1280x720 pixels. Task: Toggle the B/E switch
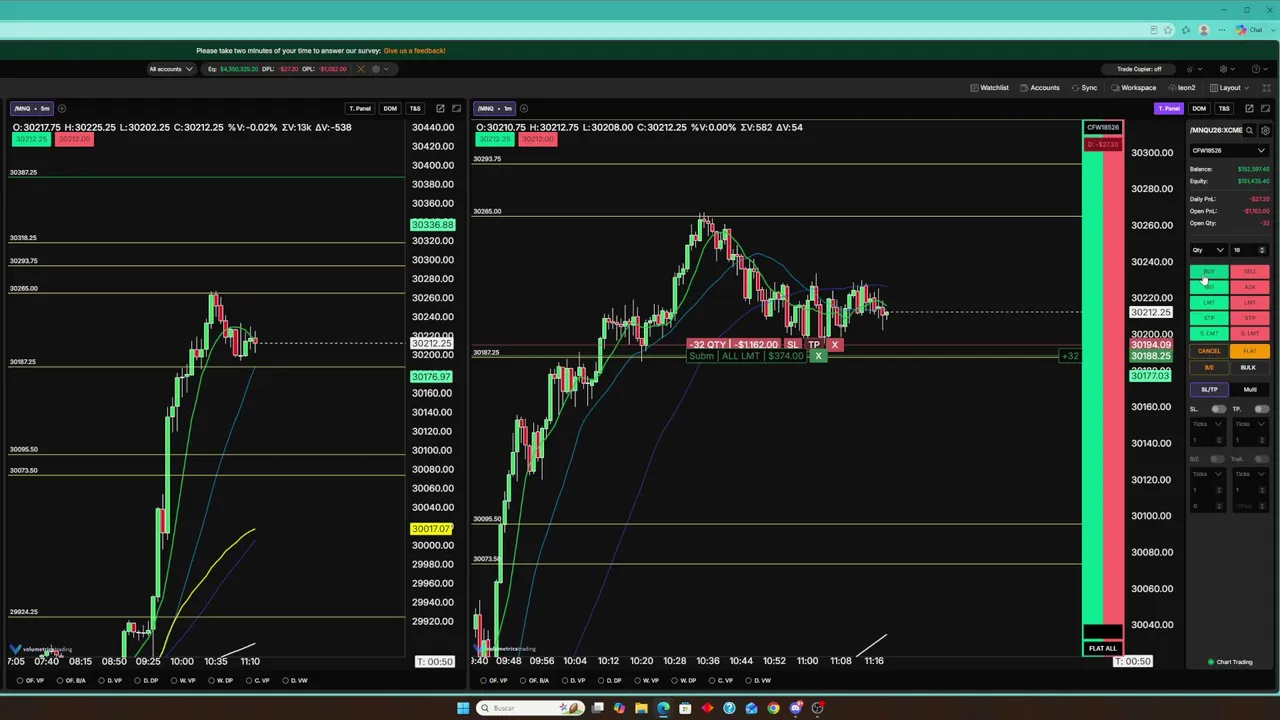(1218, 459)
